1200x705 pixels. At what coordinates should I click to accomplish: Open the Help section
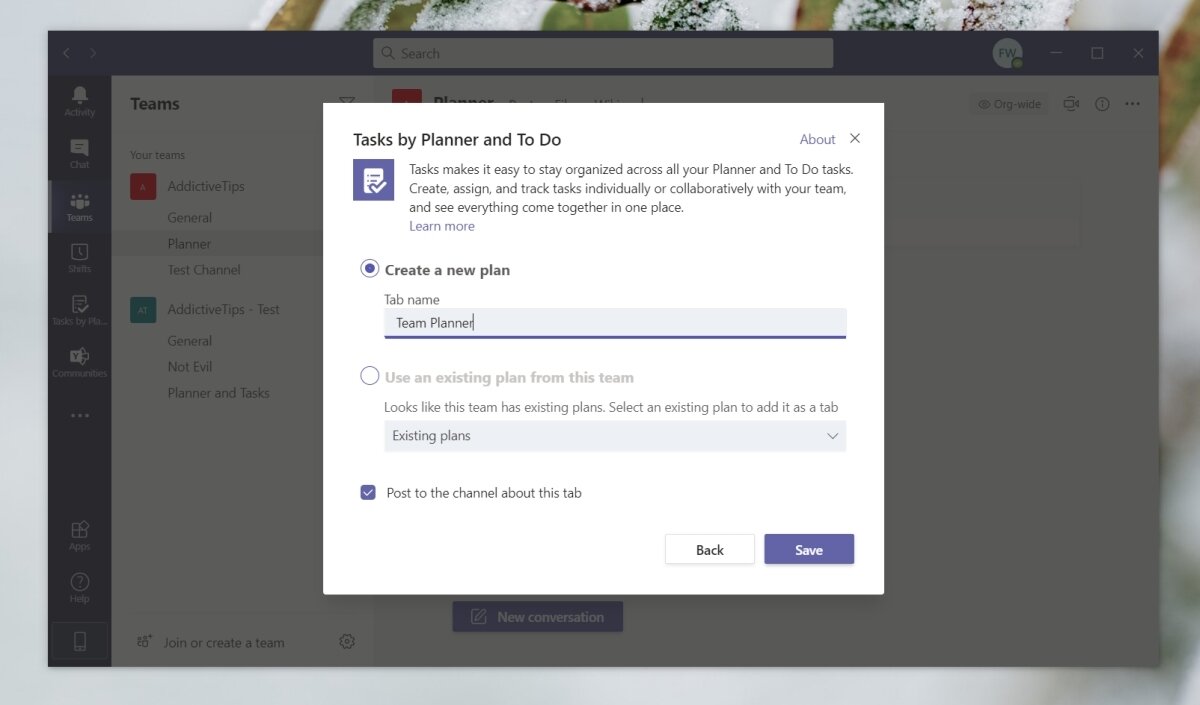[x=79, y=586]
